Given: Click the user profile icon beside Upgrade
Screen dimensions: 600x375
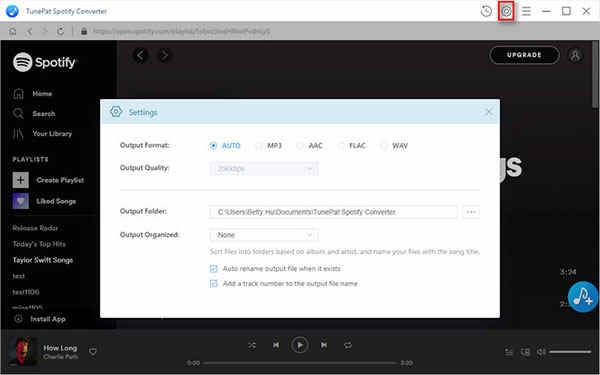Looking at the screenshot, I should click(575, 55).
